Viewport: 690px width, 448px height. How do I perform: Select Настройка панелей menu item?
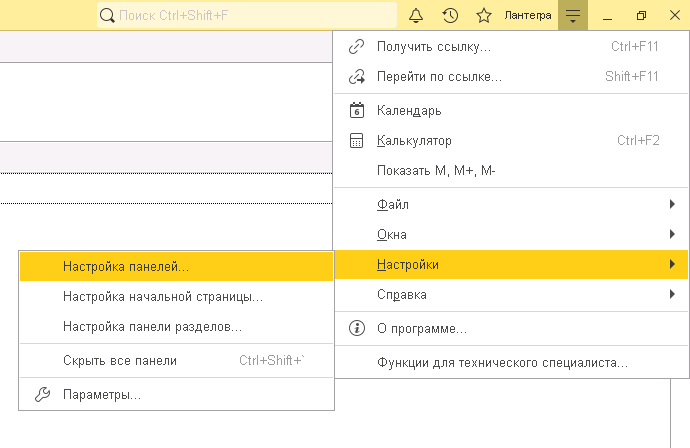pyautogui.click(x=126, y=267)
